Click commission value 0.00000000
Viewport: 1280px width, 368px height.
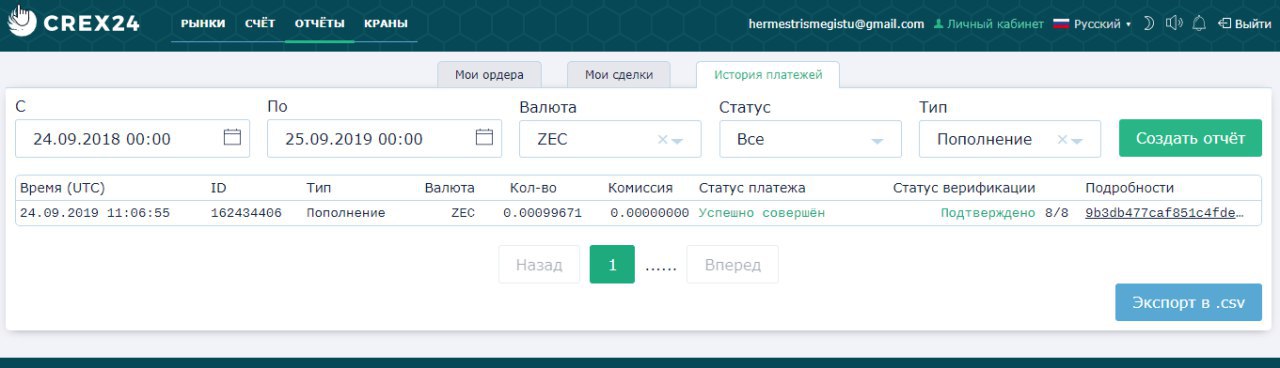[x=649, y=213]
